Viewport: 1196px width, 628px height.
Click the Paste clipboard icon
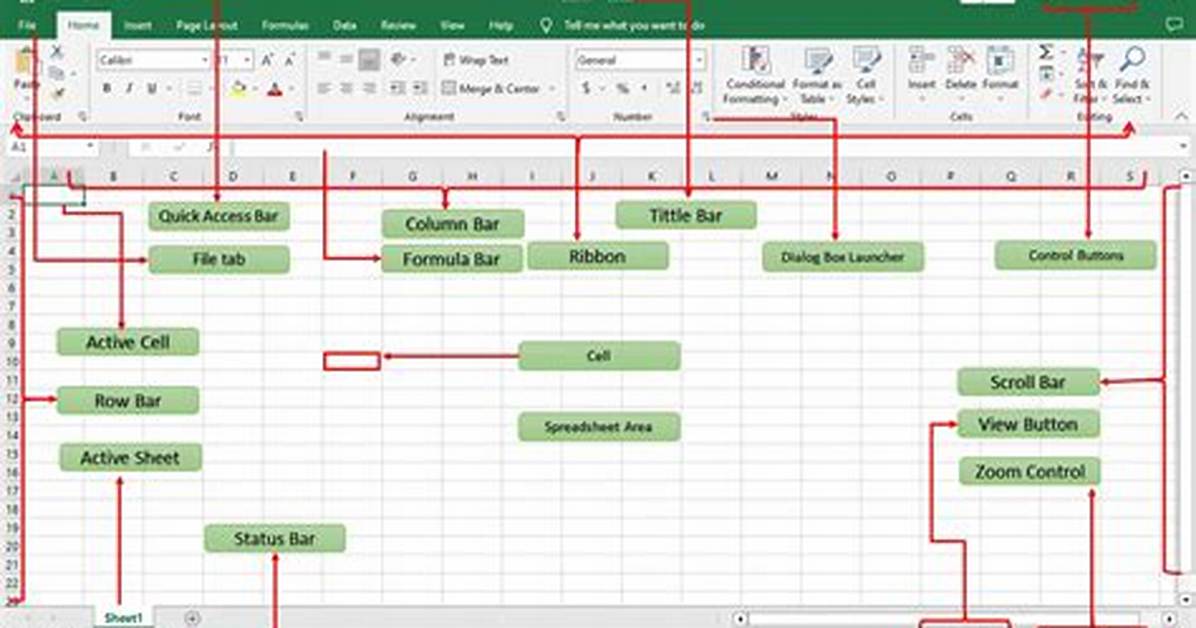click(x=26, y=63)
